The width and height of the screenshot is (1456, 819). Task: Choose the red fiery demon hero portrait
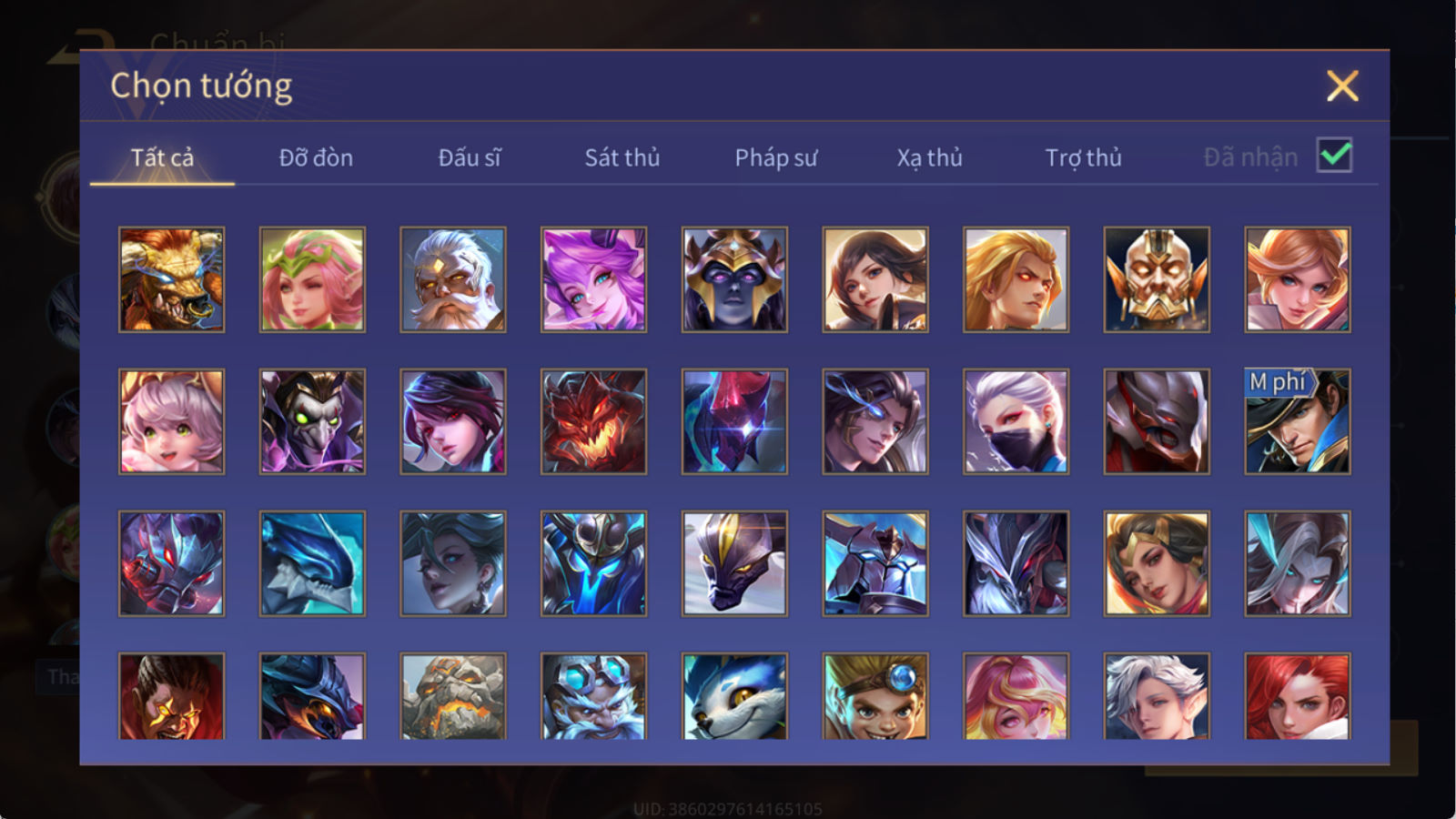pos(593,421)
